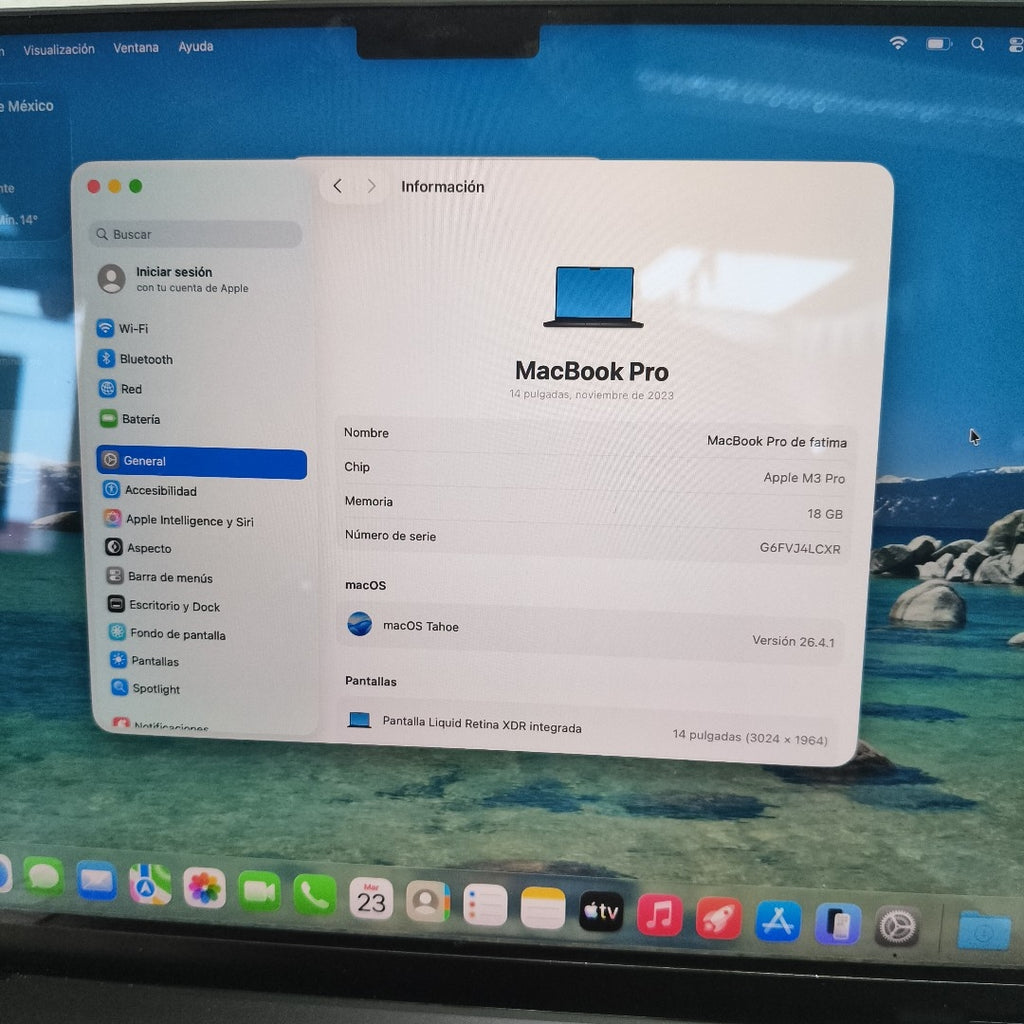1024x1024 pixels.
Task: Close the settings window with red button
Action: click(93, 187)
